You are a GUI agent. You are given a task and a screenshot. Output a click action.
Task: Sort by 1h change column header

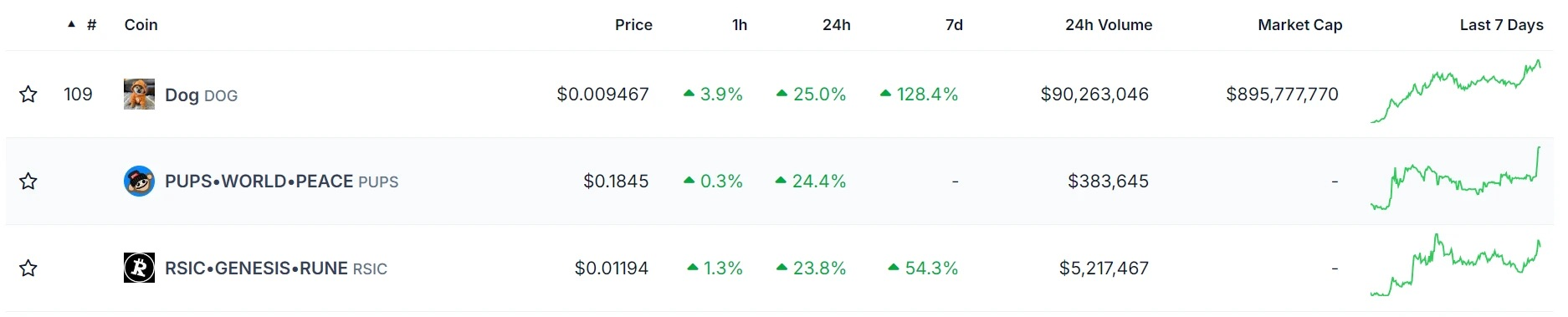coord(740,25)
